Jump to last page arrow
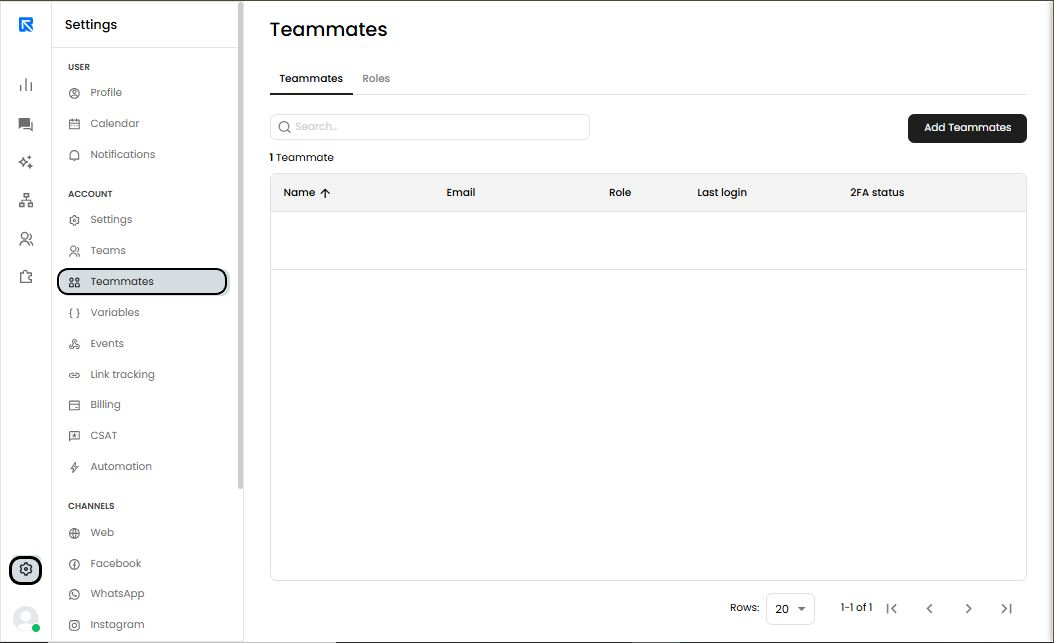 click(x=1006, y=609)
